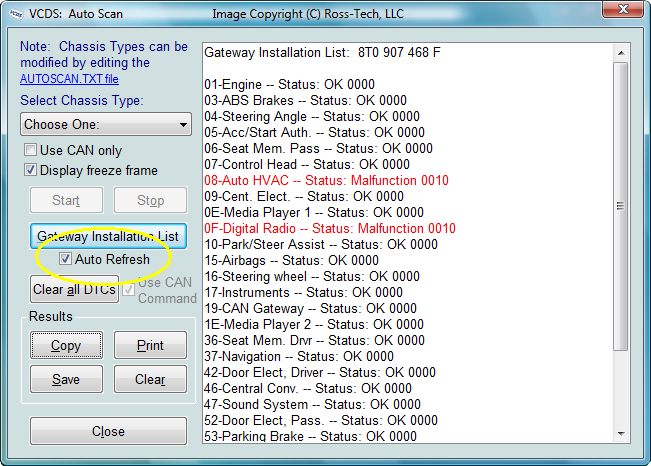Select the 37-Navigation status line
This screenshot has width=651, height=466.
[299, 356]
